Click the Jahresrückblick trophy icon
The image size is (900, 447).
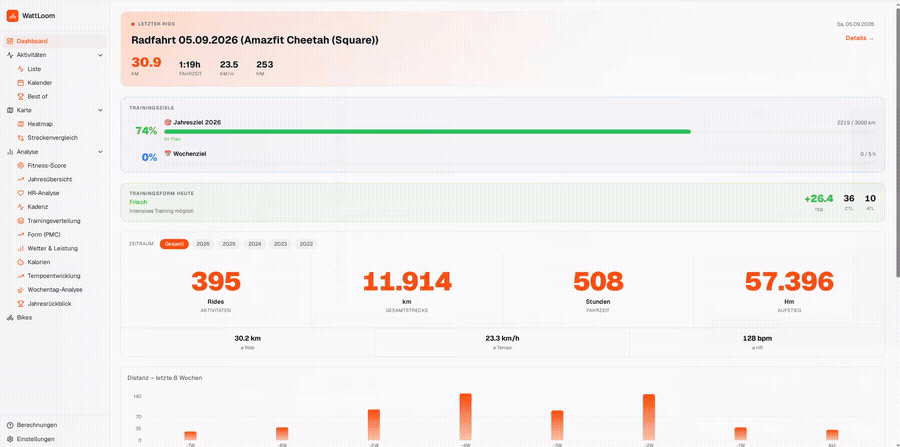click(x=21, y=304)
